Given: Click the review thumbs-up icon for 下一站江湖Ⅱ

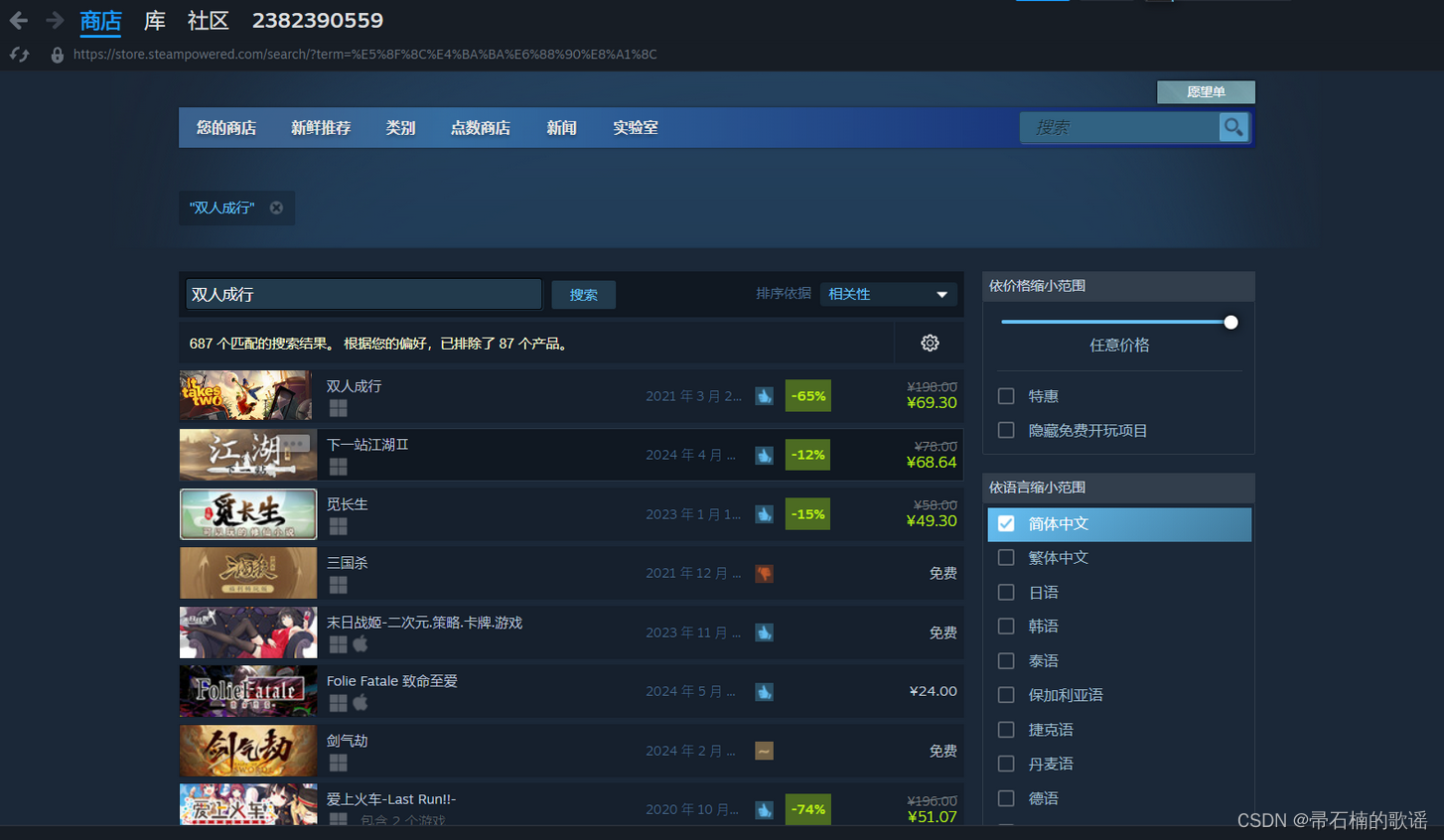Looking at the screenshot, I should 764,455.
